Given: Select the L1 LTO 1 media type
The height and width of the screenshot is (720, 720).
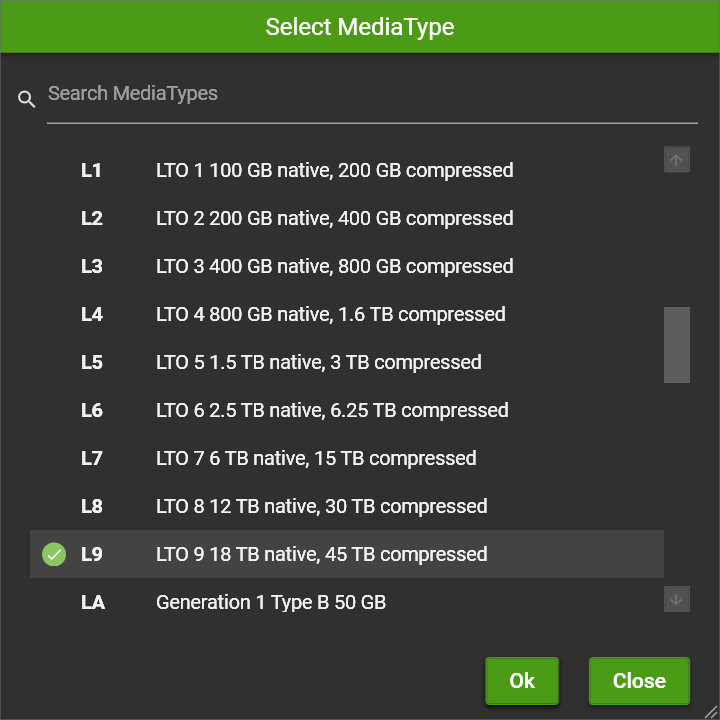Looking at the screenshot, I should click(347, 170).
